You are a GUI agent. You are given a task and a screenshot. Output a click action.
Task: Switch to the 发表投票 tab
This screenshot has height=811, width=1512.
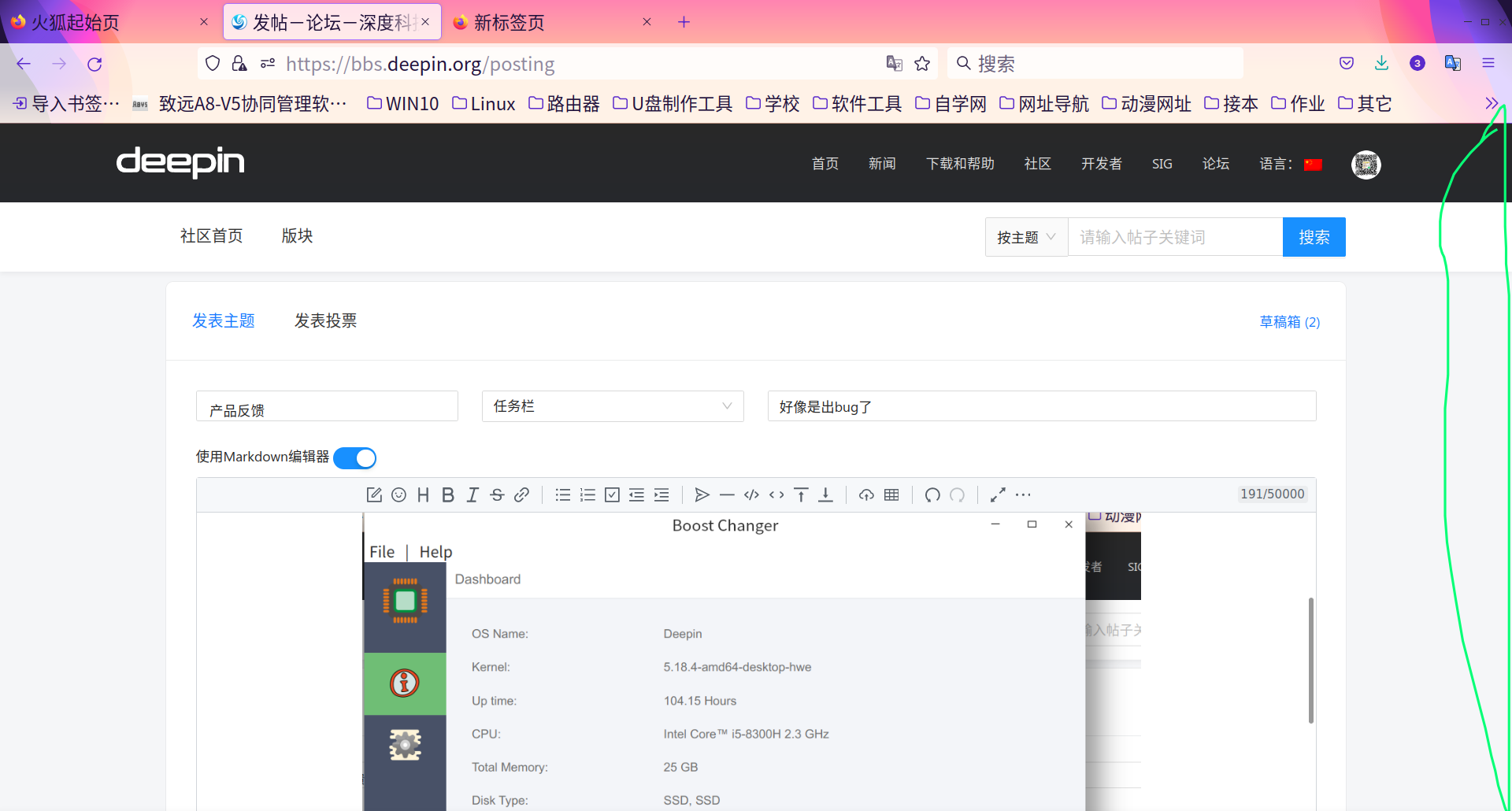coord(325,320)
